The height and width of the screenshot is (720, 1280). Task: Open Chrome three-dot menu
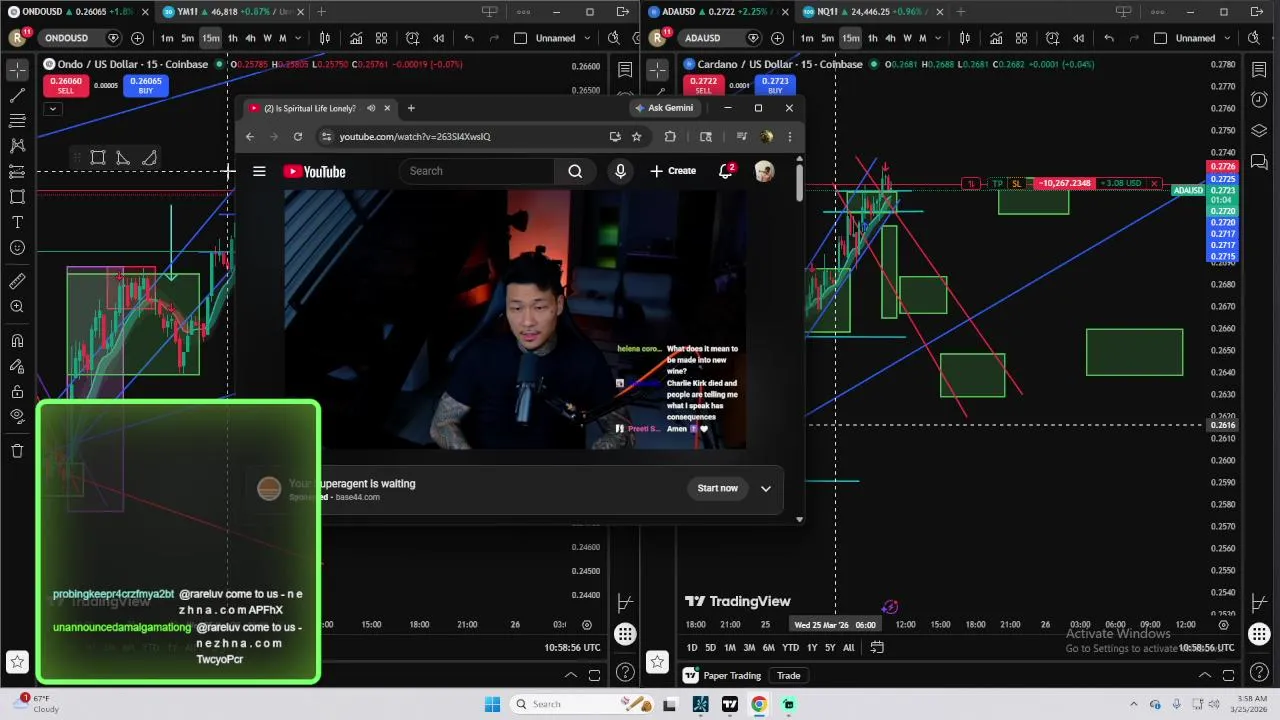[789, 137]
